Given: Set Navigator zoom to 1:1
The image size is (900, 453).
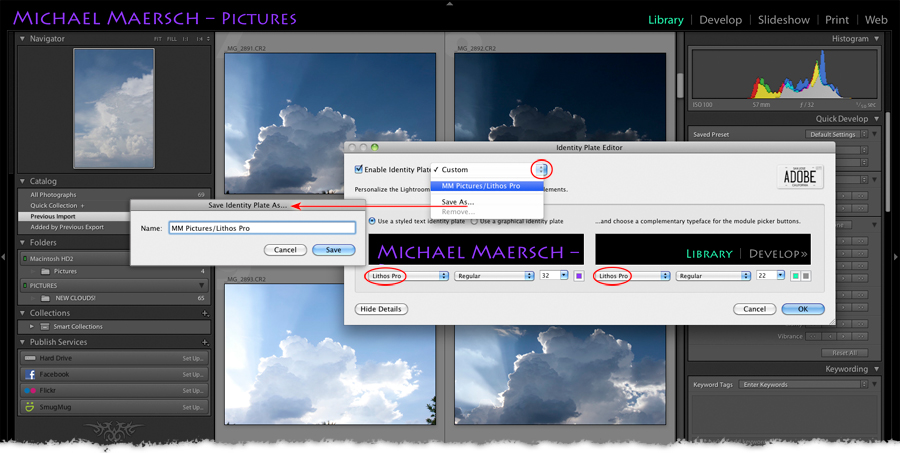Looking at the screenshot, I should 185,39.
